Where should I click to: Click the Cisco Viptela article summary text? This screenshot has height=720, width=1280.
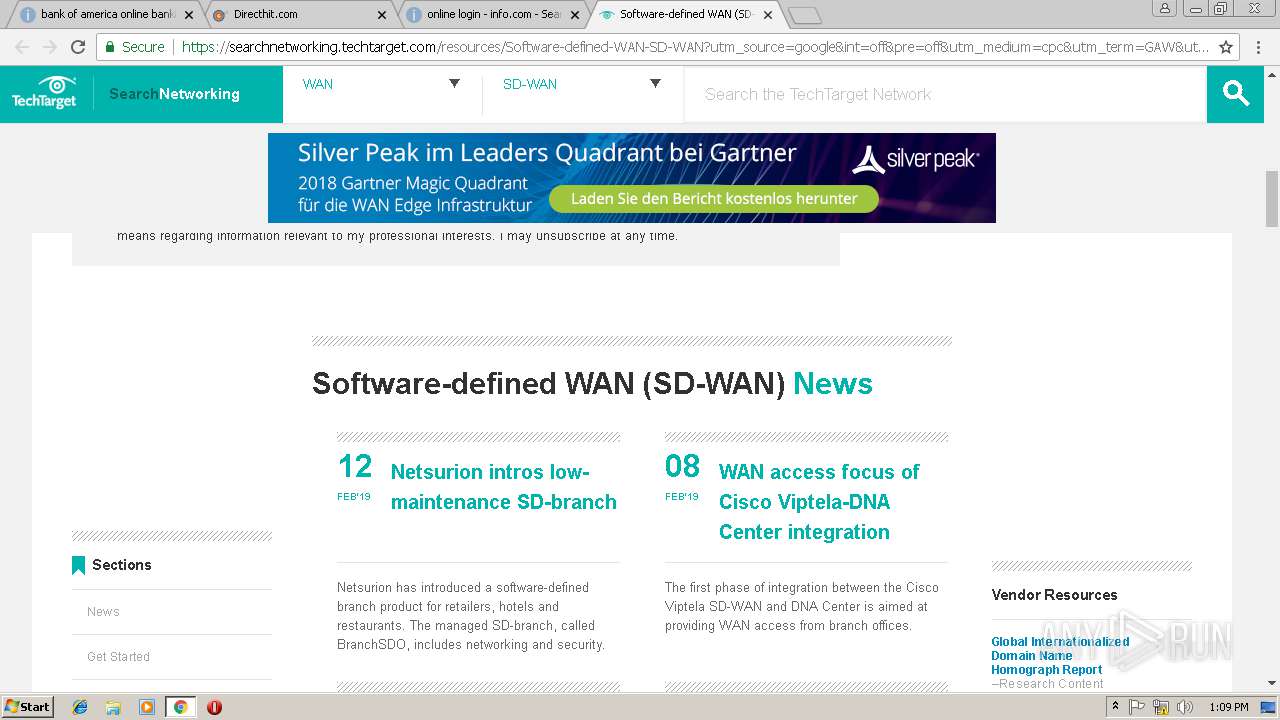pos(802,606)
